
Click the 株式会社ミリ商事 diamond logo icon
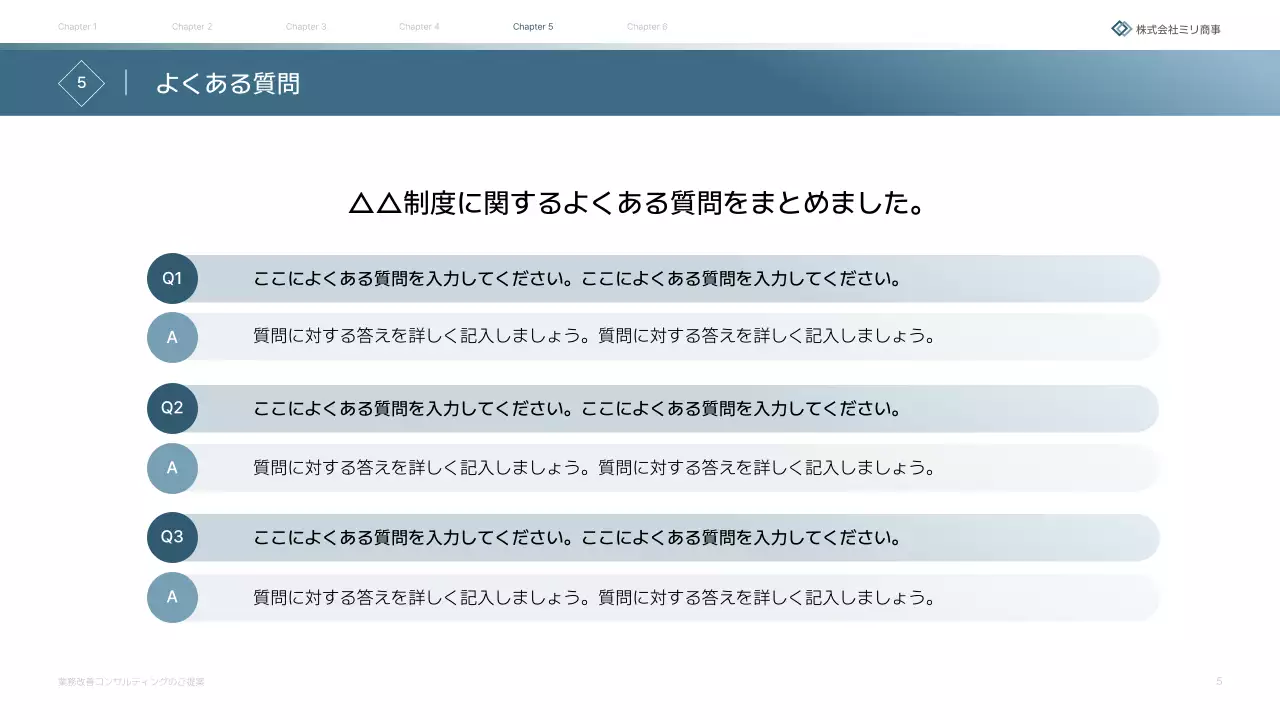1120,28
